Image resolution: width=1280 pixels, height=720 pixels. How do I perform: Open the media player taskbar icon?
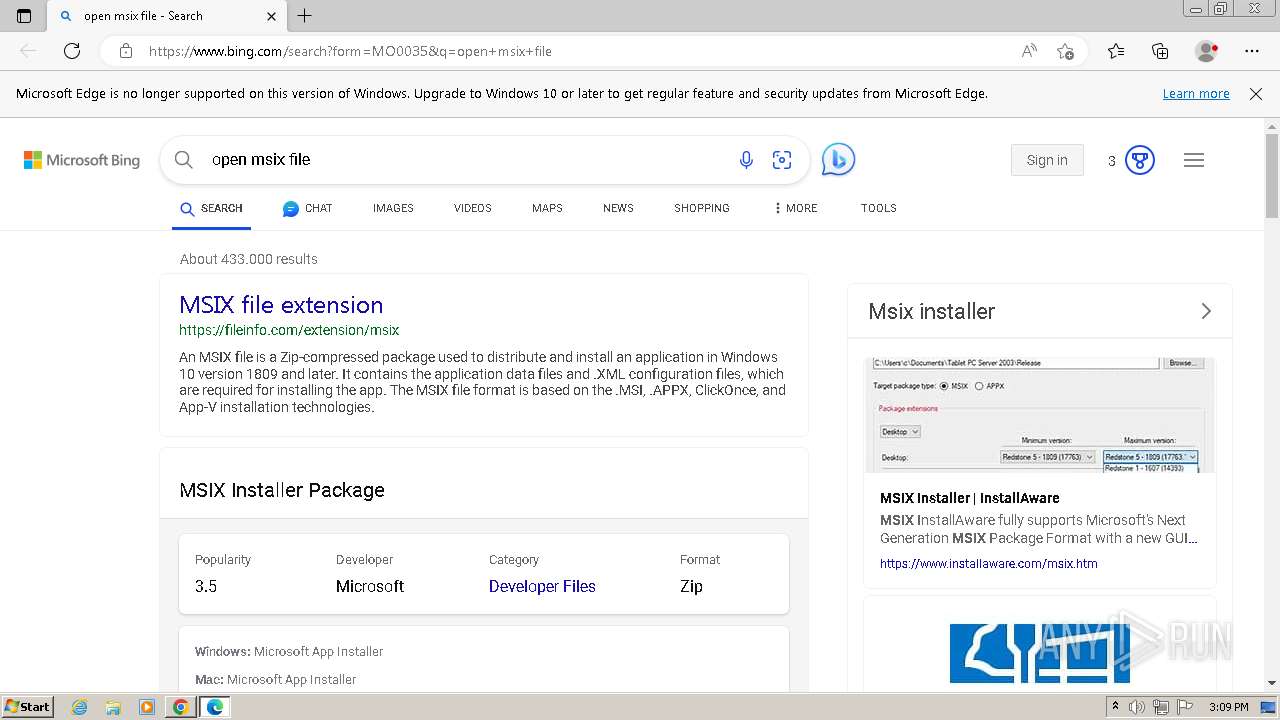(x=147, y=707)
